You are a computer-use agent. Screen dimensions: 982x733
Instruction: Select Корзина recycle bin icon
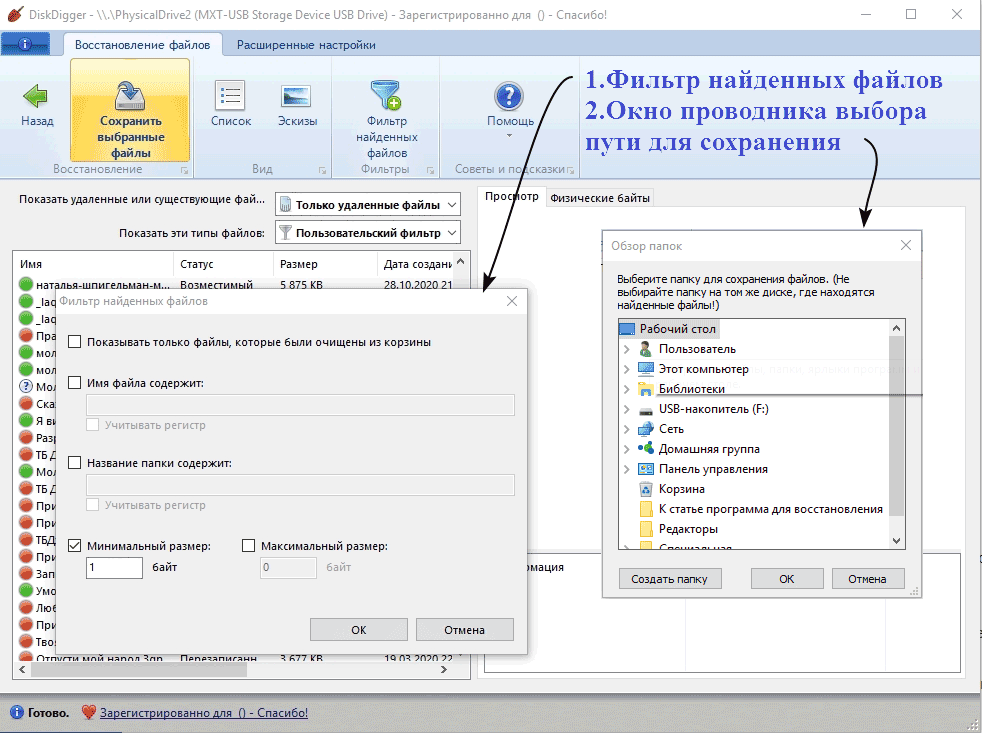tap(646, 489)
